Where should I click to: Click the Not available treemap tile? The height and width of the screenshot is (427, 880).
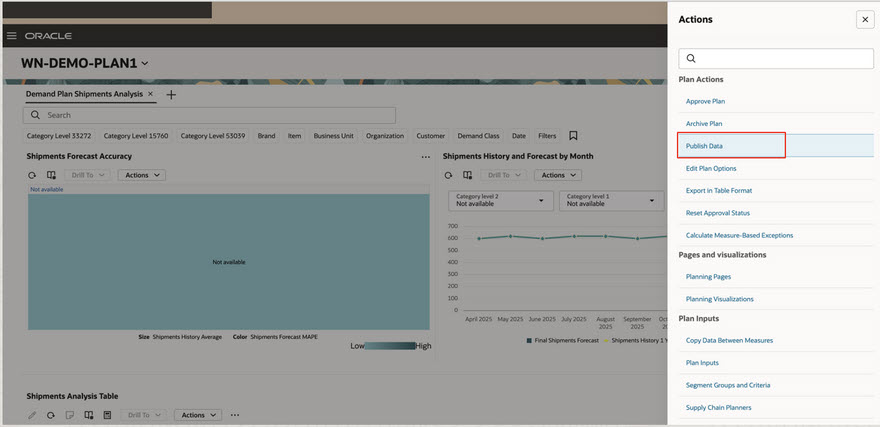[229, 262]
